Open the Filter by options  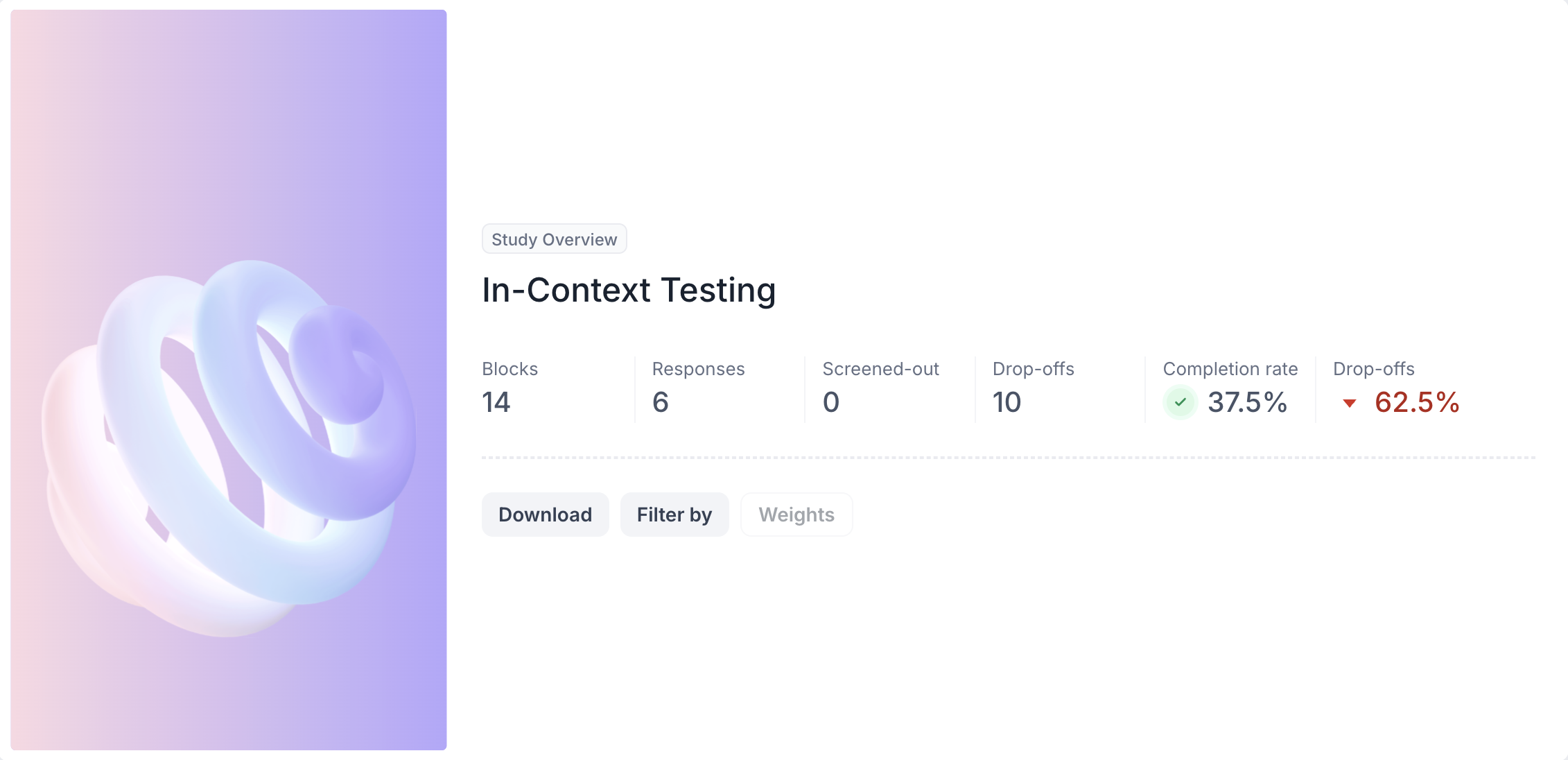pos(674,515)
